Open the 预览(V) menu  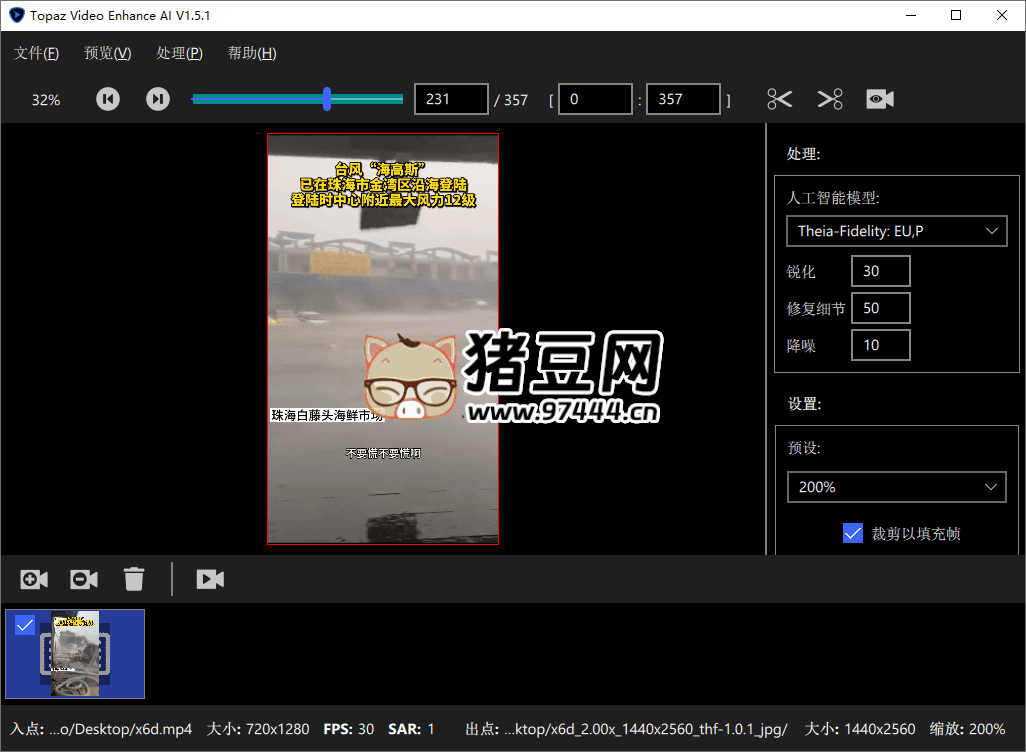tap(108, 53)
